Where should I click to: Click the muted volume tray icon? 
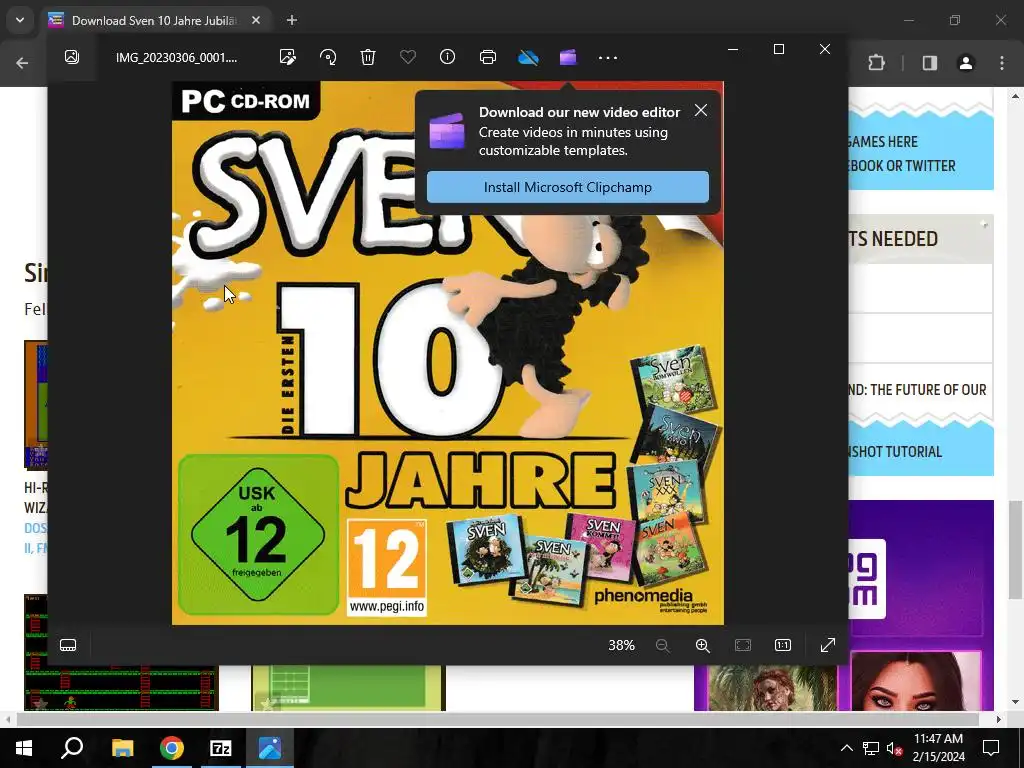tap(894, 748)
